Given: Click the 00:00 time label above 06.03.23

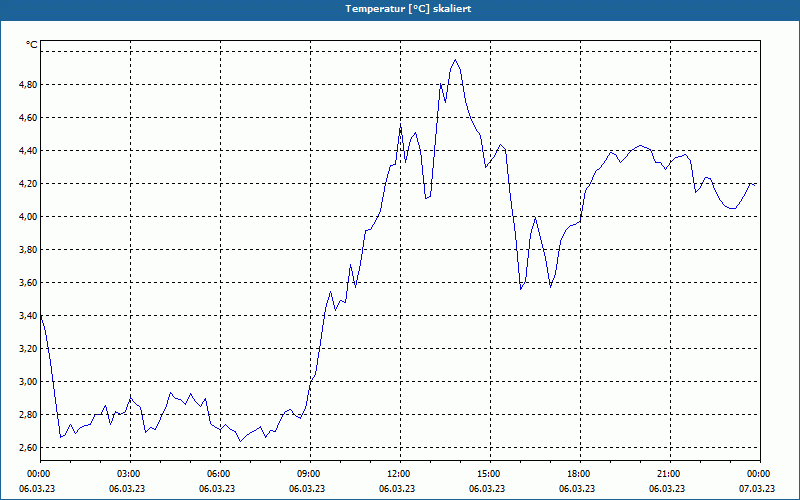Looking at the screenshot, I should point(38,474).
